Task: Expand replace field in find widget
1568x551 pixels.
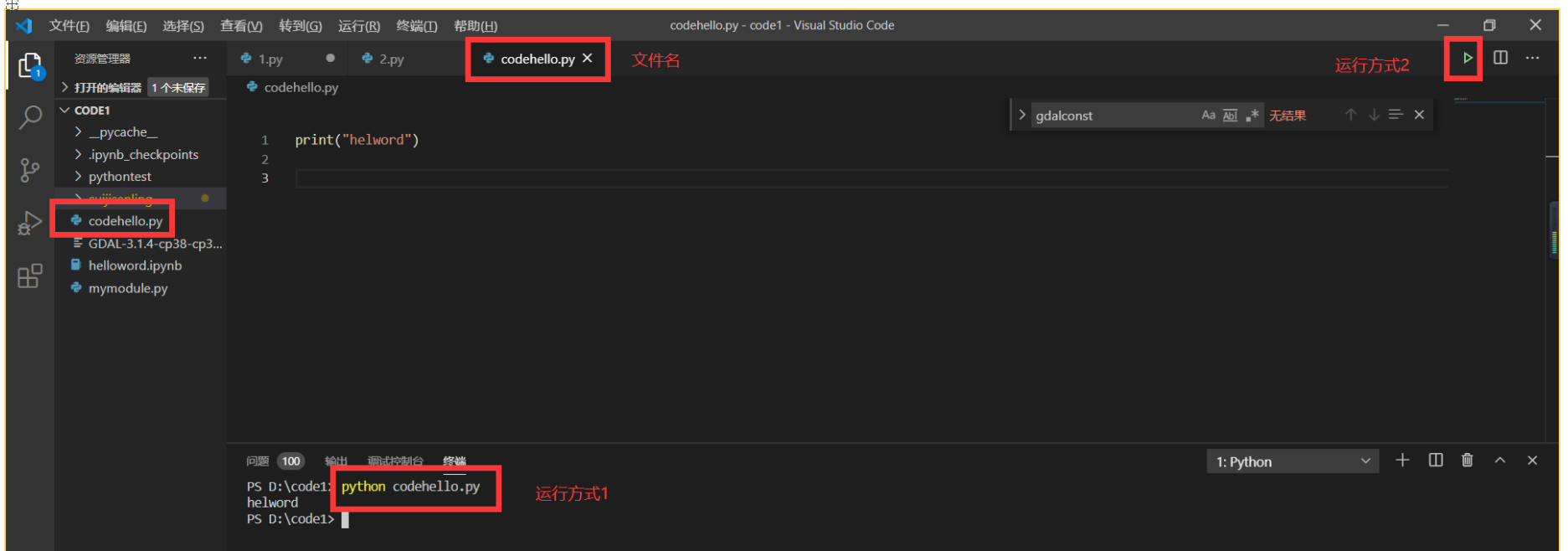Action: pos(1021,115)
